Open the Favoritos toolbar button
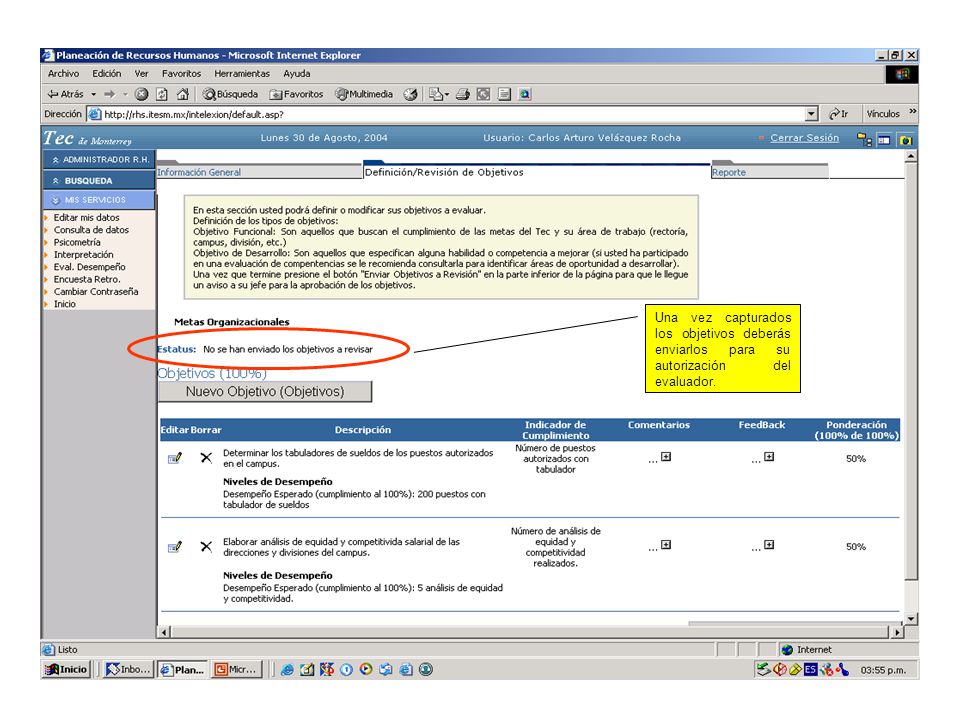Image resolution: width=960 pixels, height=720 pixels. pos(296,94)
